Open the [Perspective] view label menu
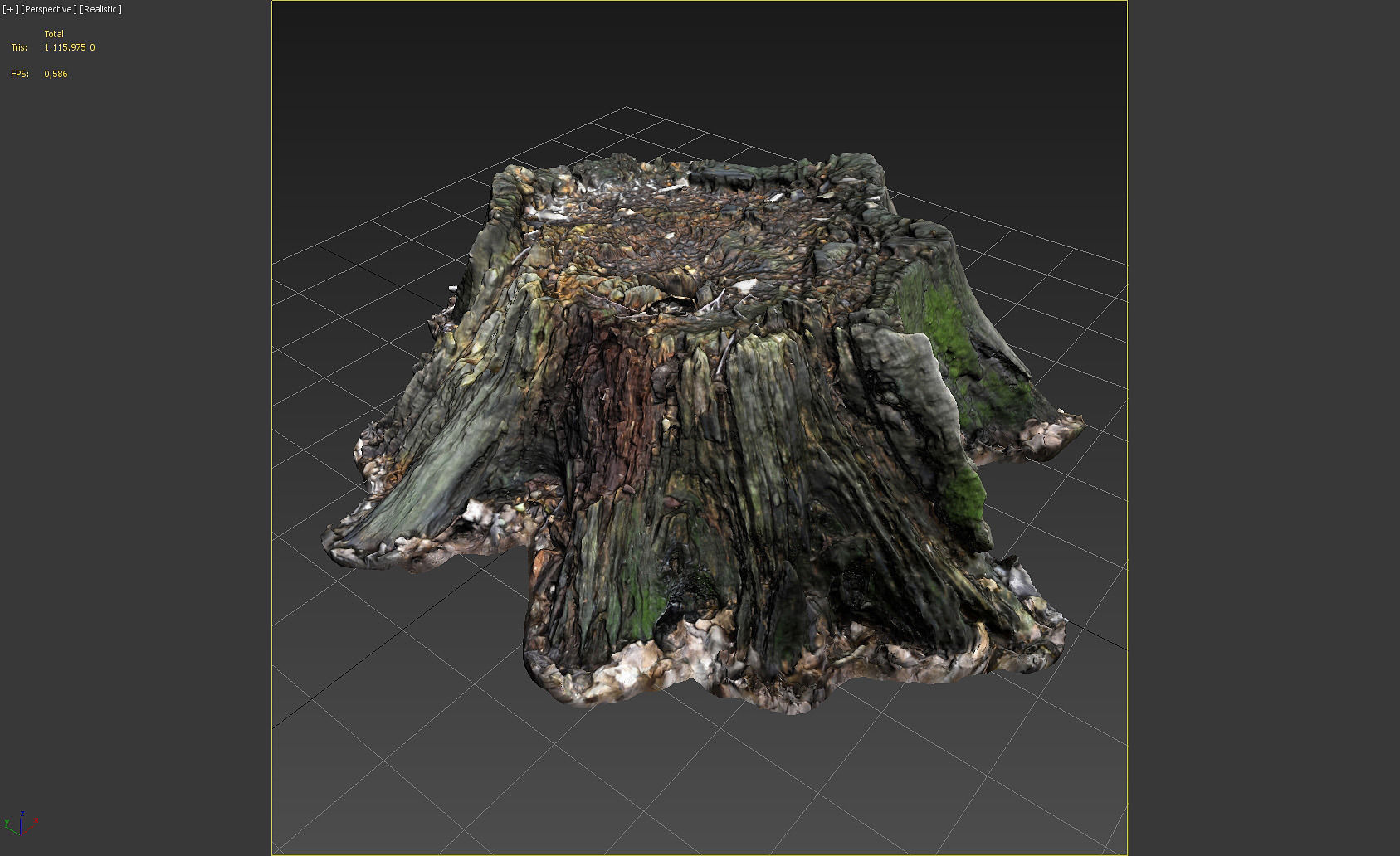Viewport: 1400px width, 856px height. click(48, 9)
